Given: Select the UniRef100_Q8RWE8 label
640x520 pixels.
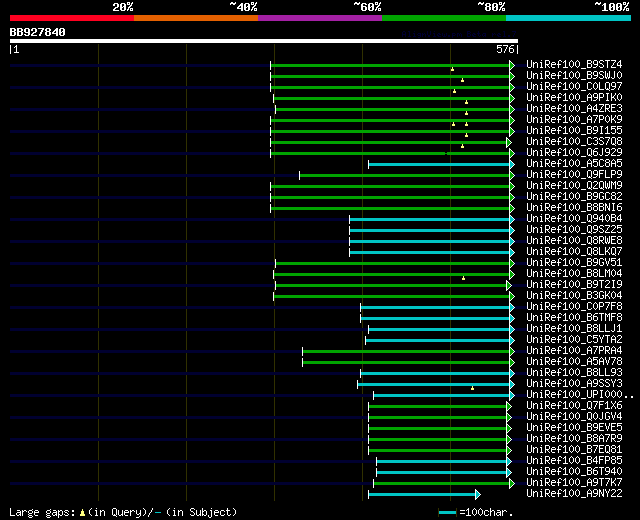Looking at the screenshot, I should (x=574, y=241).
